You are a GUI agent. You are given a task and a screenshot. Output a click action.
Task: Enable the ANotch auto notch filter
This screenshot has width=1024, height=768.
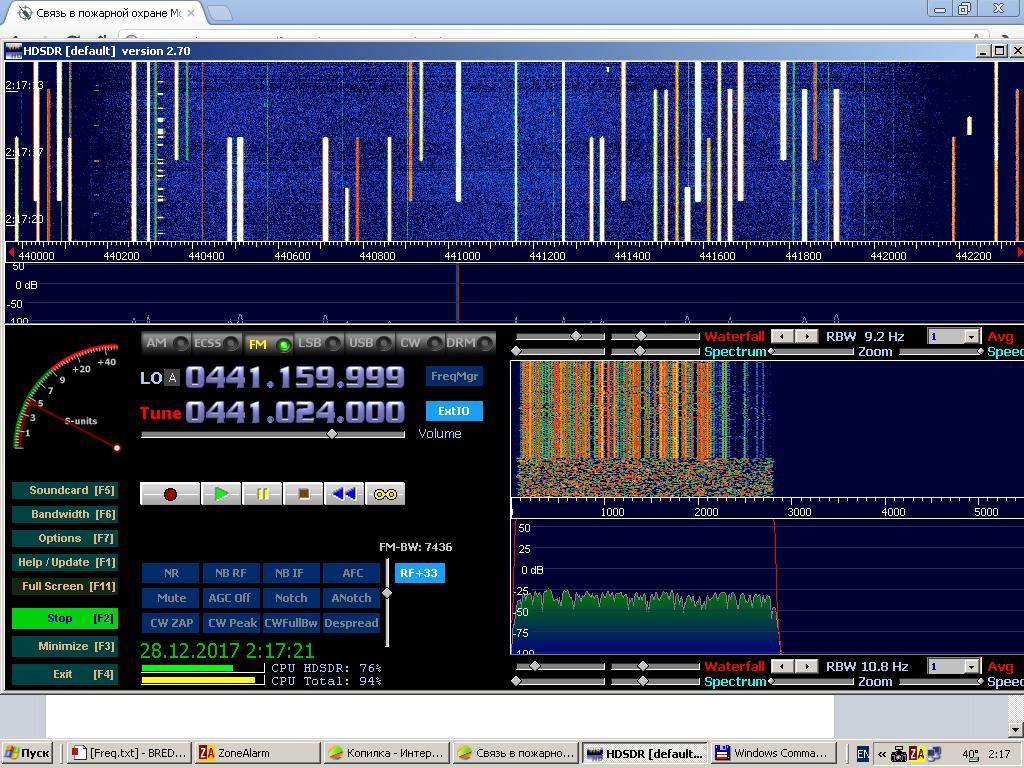pyautogui.click(x=351, y=598)
